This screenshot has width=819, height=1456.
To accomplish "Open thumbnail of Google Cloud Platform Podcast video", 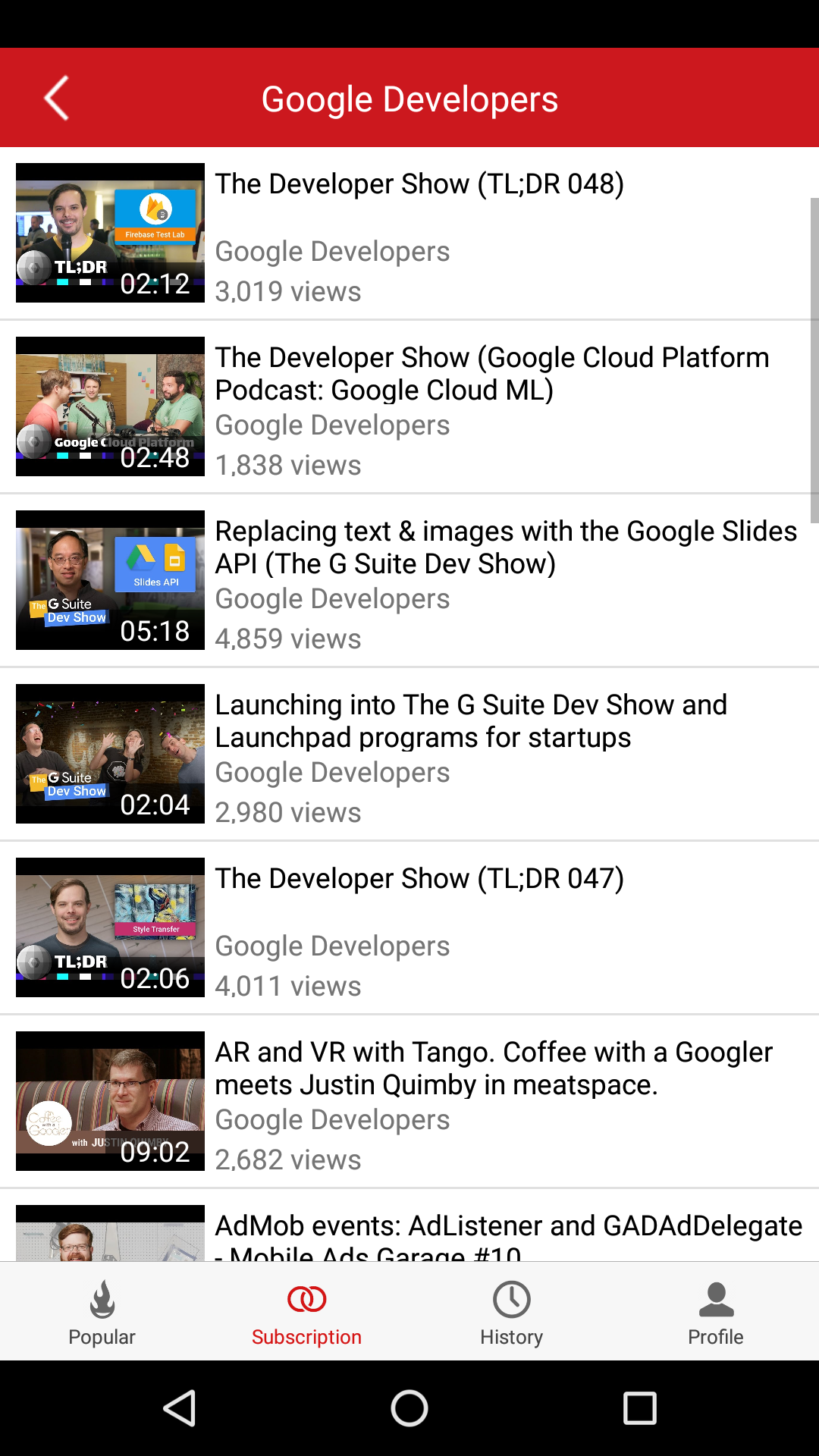I will click(x=110, y=406).
